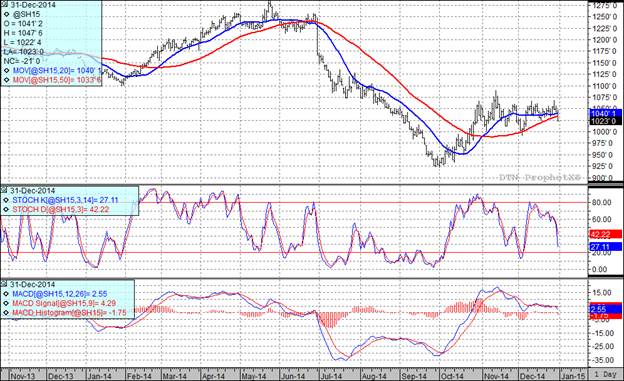Open the 1 Day interval selector
624x381 pixels.
point(605,375)
